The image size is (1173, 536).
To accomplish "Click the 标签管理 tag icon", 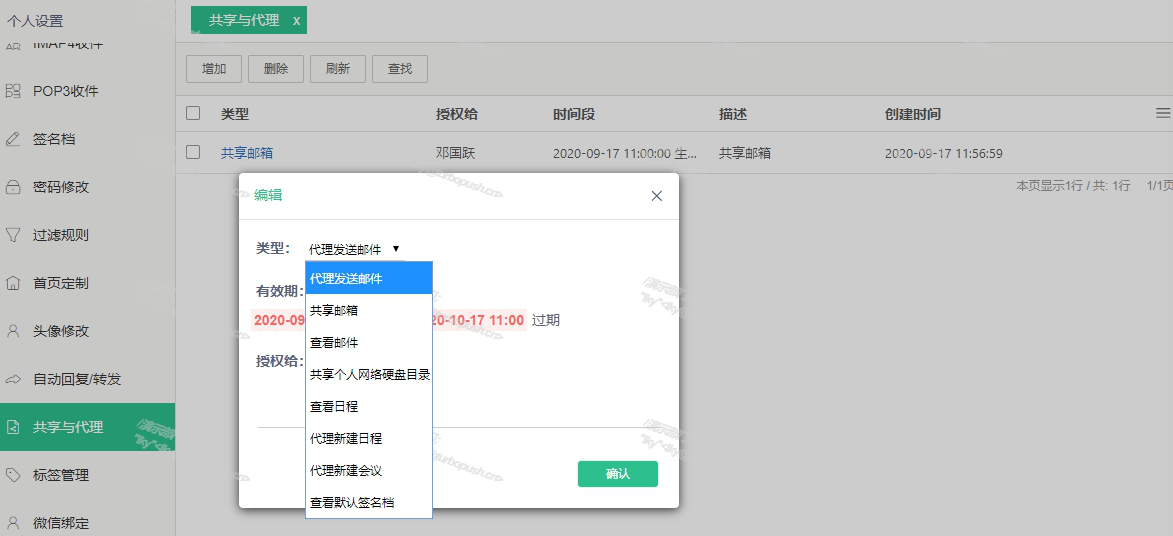I will [13, 475].
